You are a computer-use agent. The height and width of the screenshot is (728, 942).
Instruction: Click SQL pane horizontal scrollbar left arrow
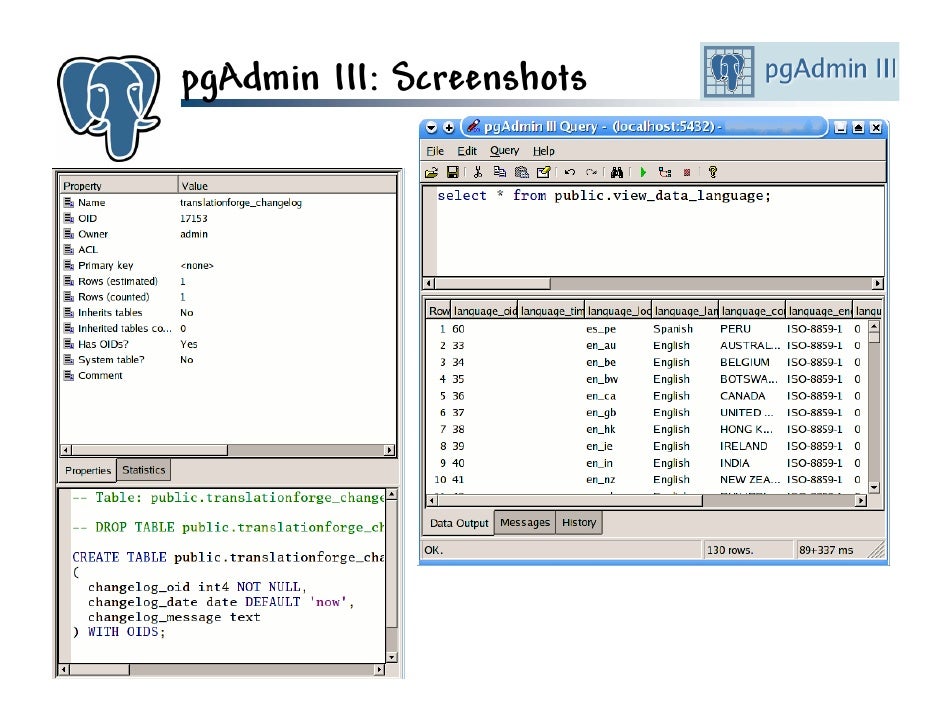64,669
